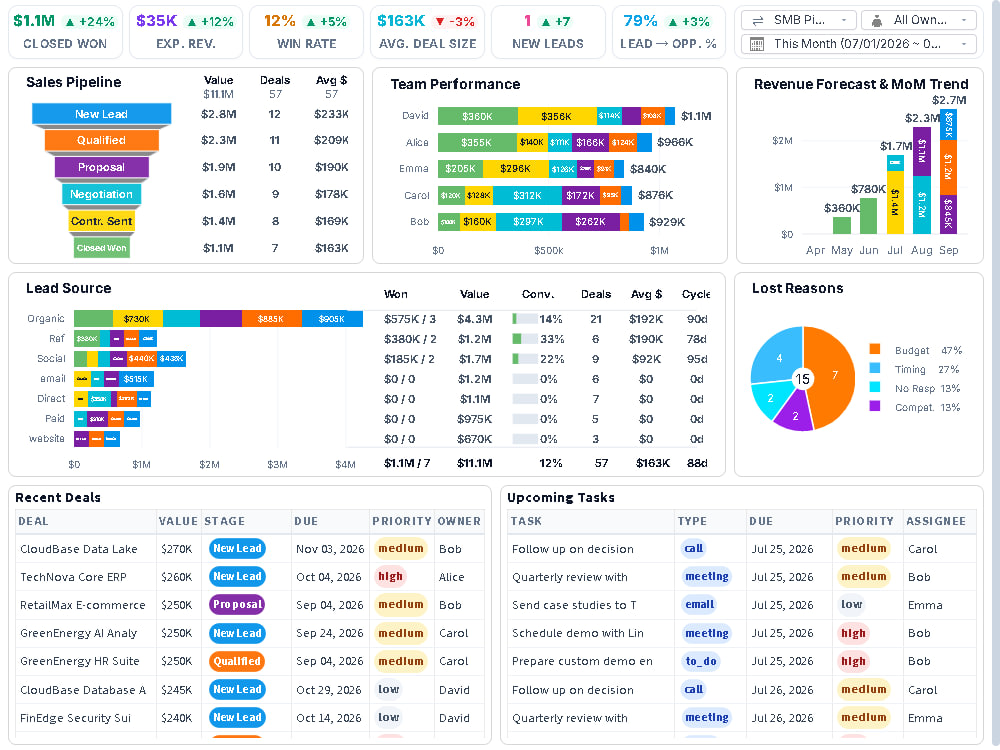Click the down arrow on Avg. Deal Size

point(439,22)
